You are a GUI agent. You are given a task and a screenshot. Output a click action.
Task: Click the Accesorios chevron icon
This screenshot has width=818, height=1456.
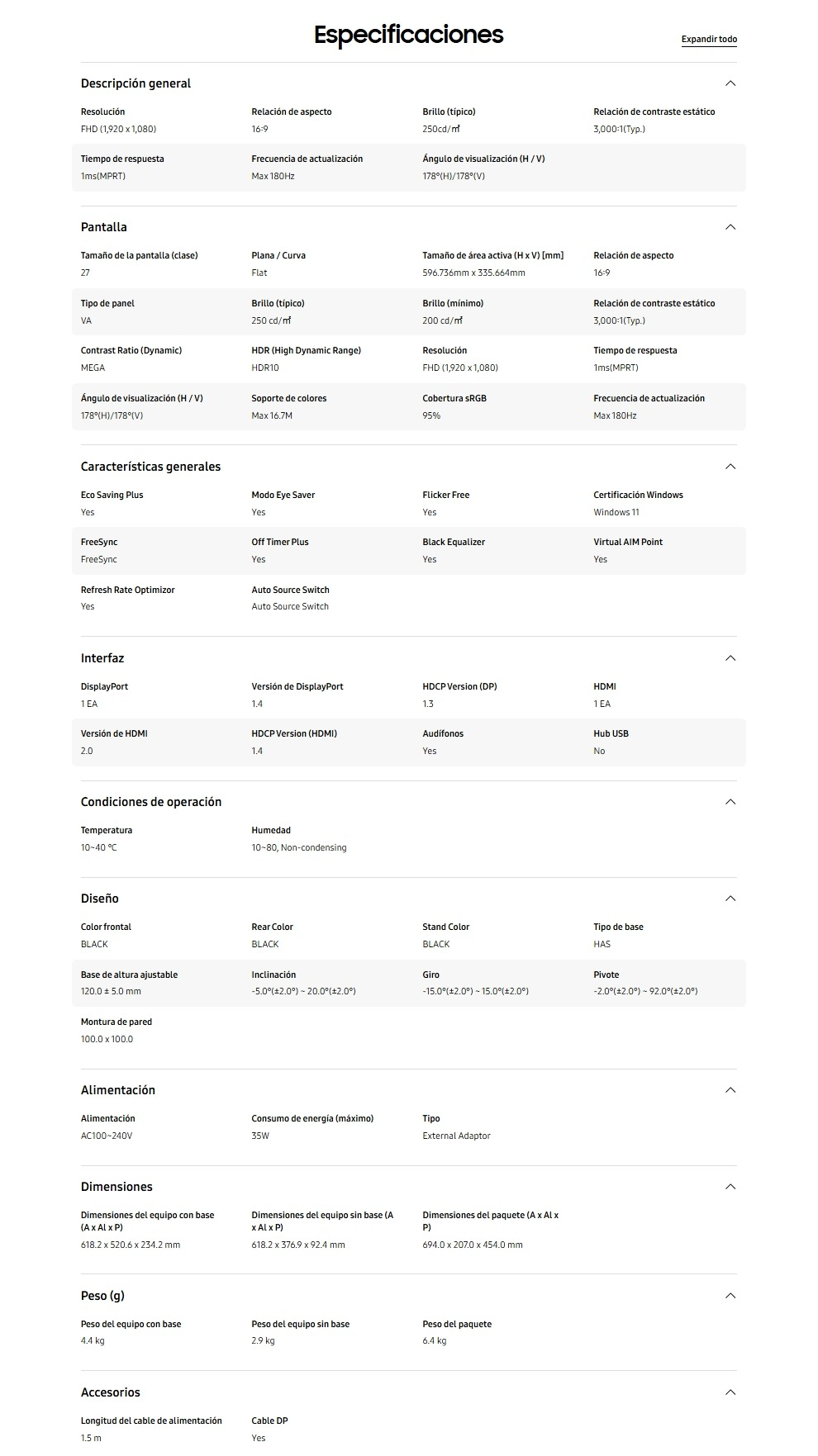click(x=730, y=1392)
